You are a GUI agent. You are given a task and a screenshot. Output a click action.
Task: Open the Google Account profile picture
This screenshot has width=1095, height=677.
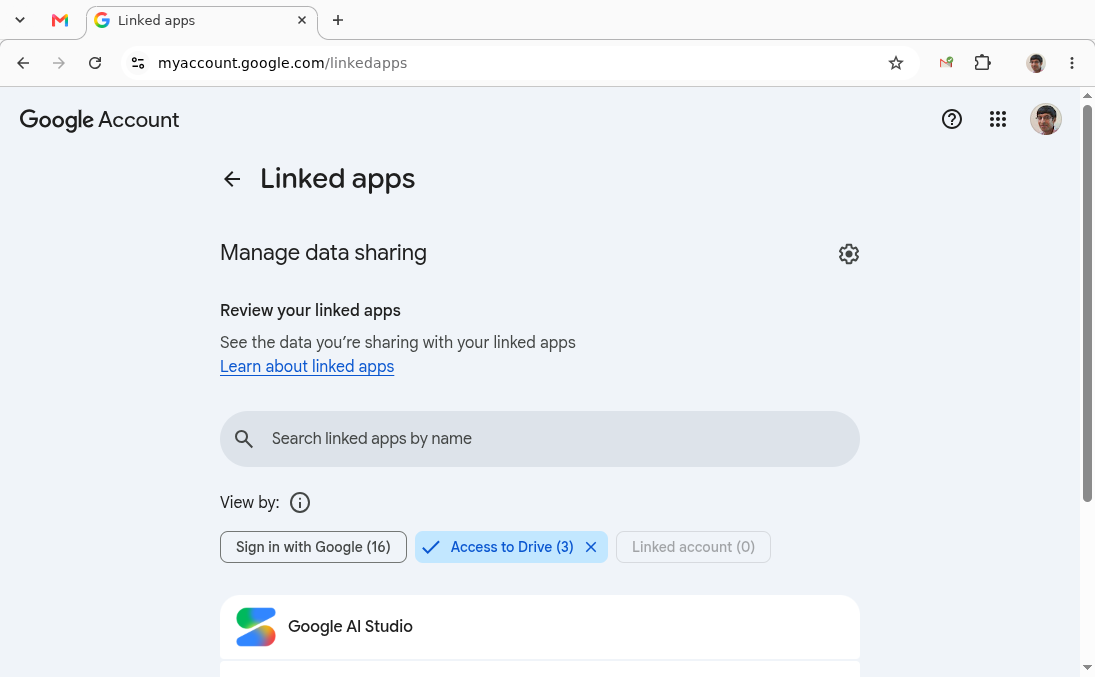coord(1045,119)
